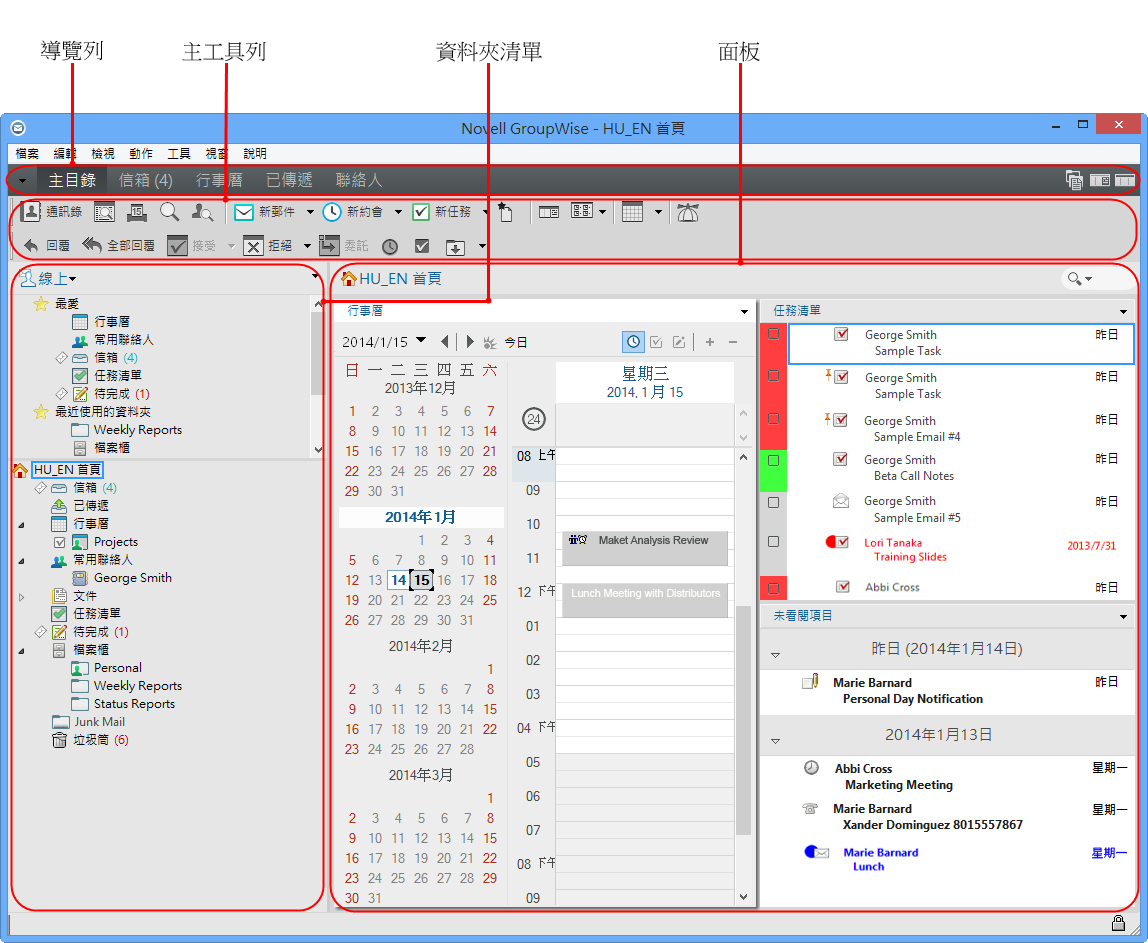The image size is (1148, 943).
Task: Open the date 2014/1/15 dropdown
Action: tap(421, 340)
